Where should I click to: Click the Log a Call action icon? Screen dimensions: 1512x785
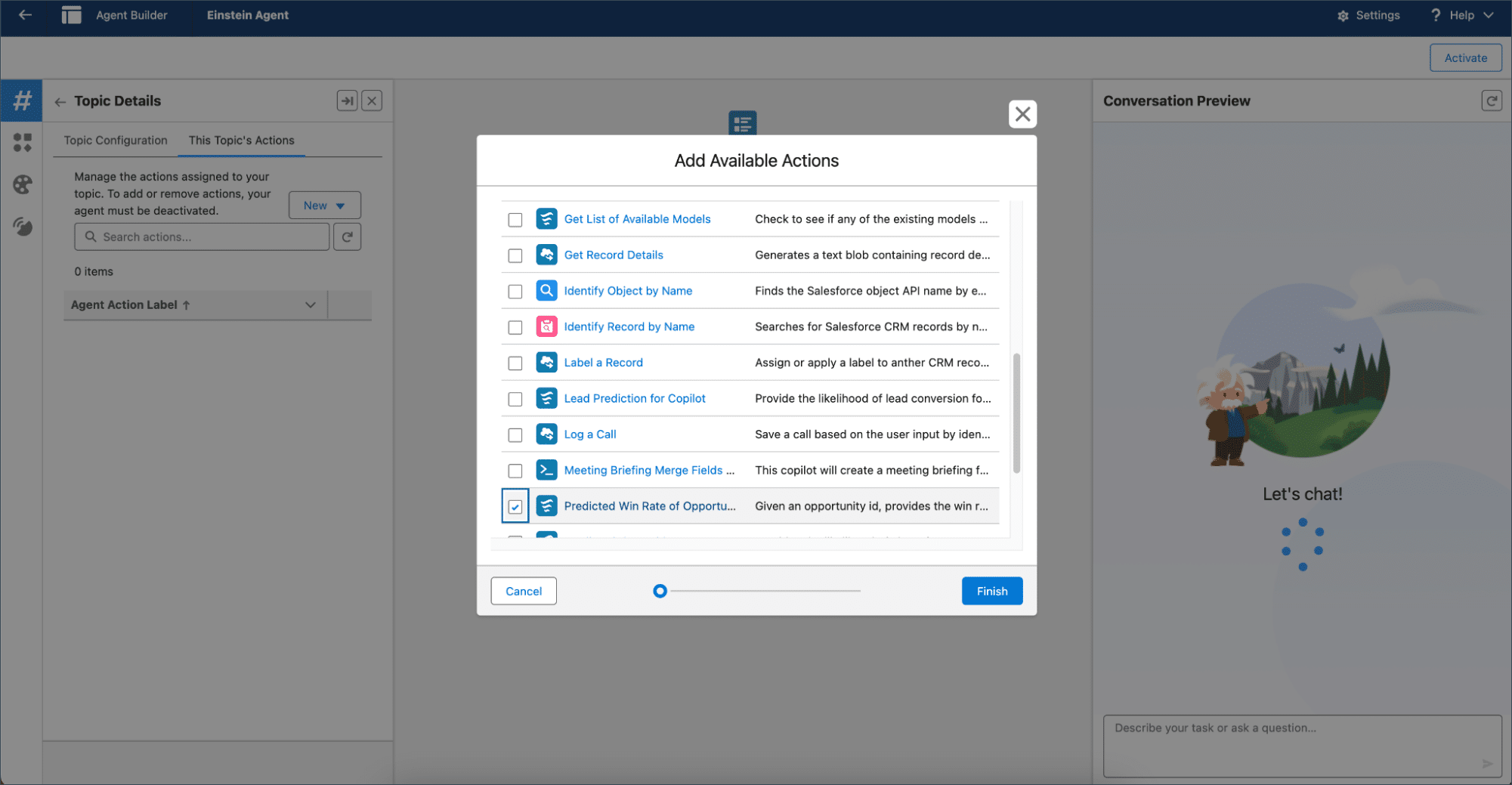click(546, 434)
